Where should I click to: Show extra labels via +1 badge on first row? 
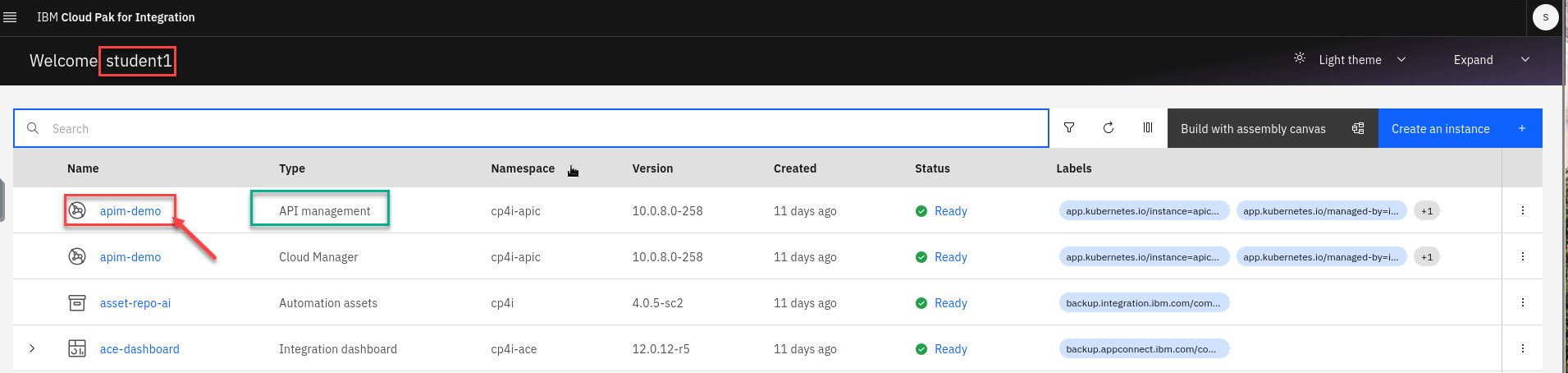[1427, 211]
